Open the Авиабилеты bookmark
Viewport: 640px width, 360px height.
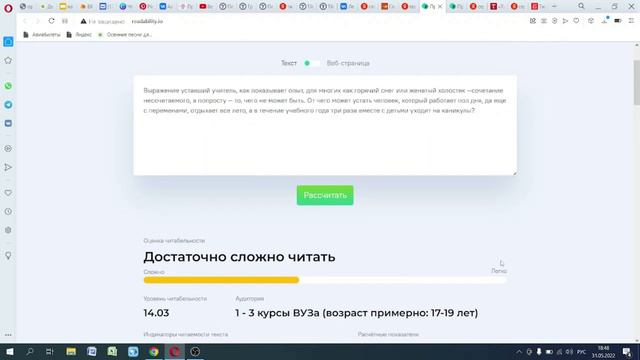click(42, 35)
